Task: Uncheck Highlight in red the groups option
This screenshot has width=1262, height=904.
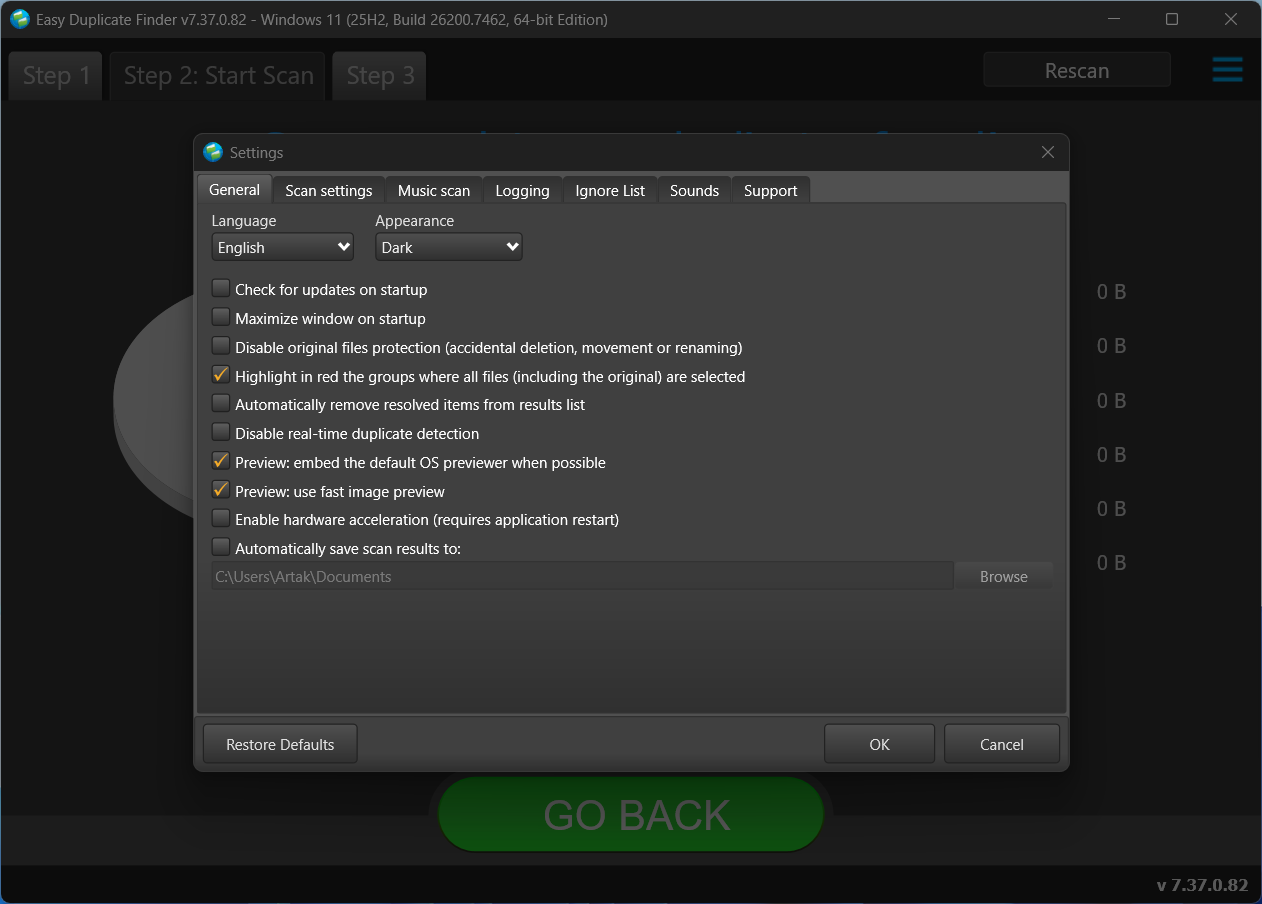Action: [x=221, y=376]
